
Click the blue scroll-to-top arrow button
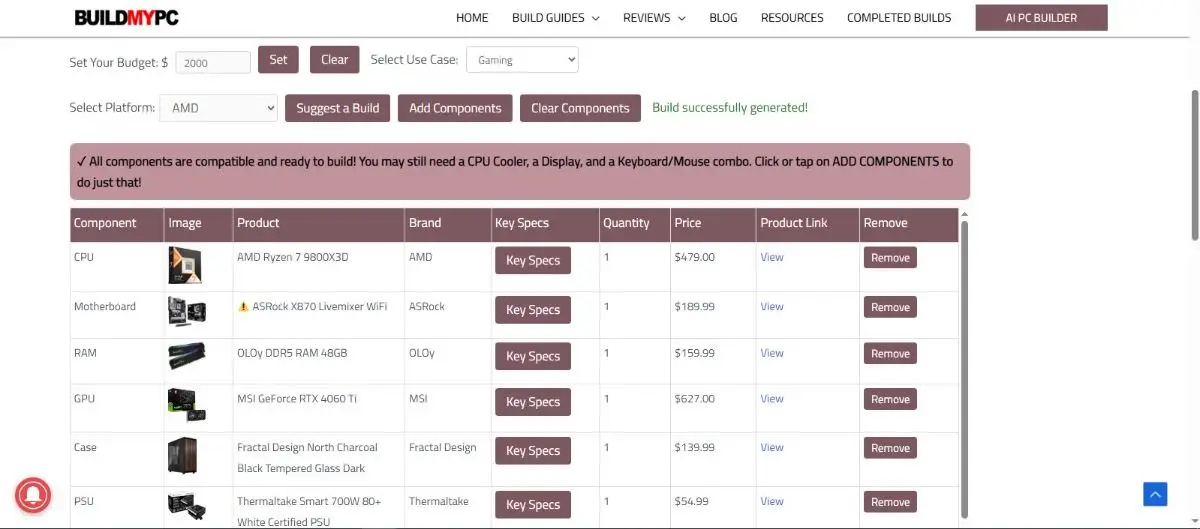pos(1155,494)
